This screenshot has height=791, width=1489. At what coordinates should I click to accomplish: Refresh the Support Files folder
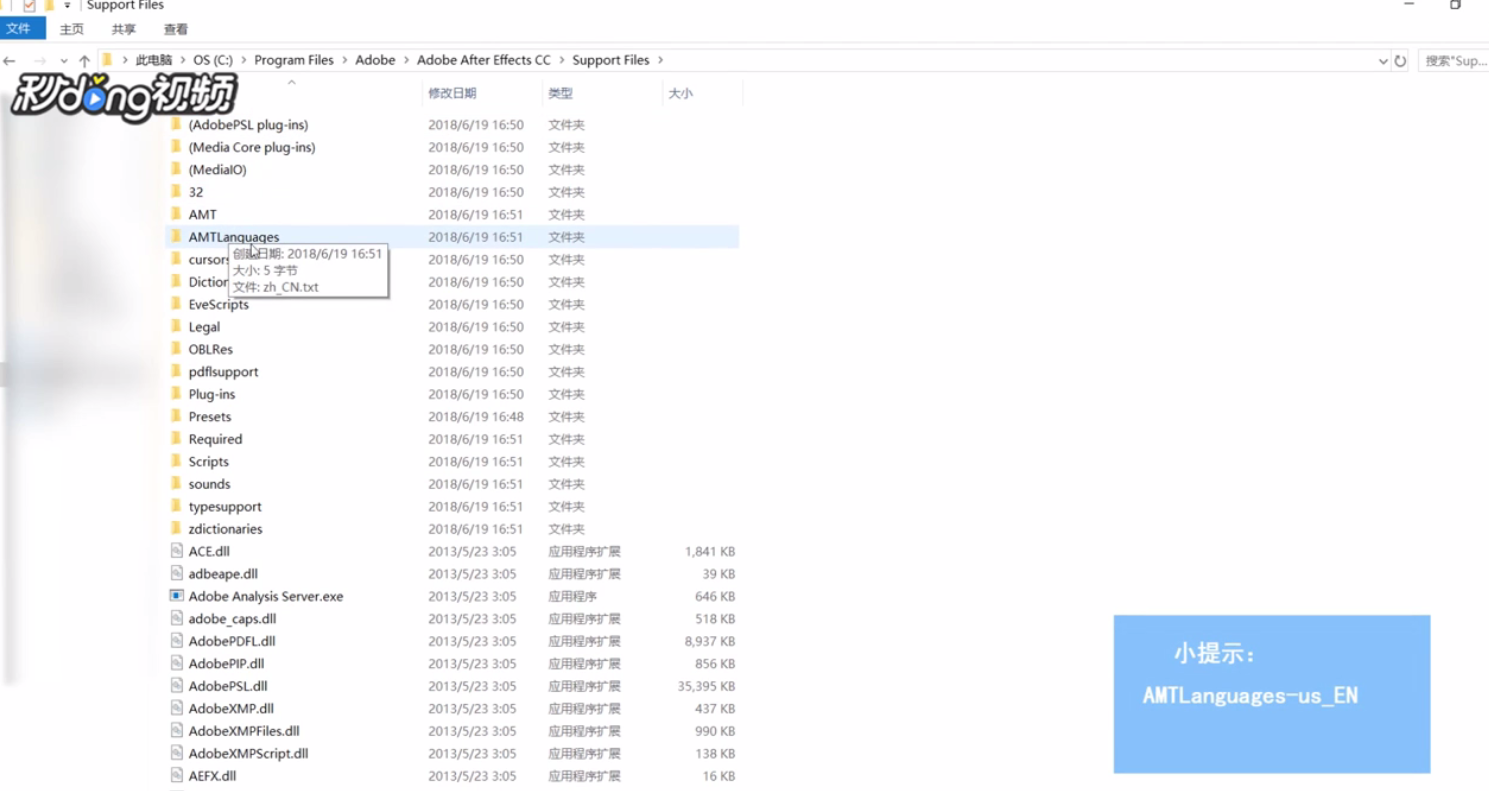point(1400,61)
